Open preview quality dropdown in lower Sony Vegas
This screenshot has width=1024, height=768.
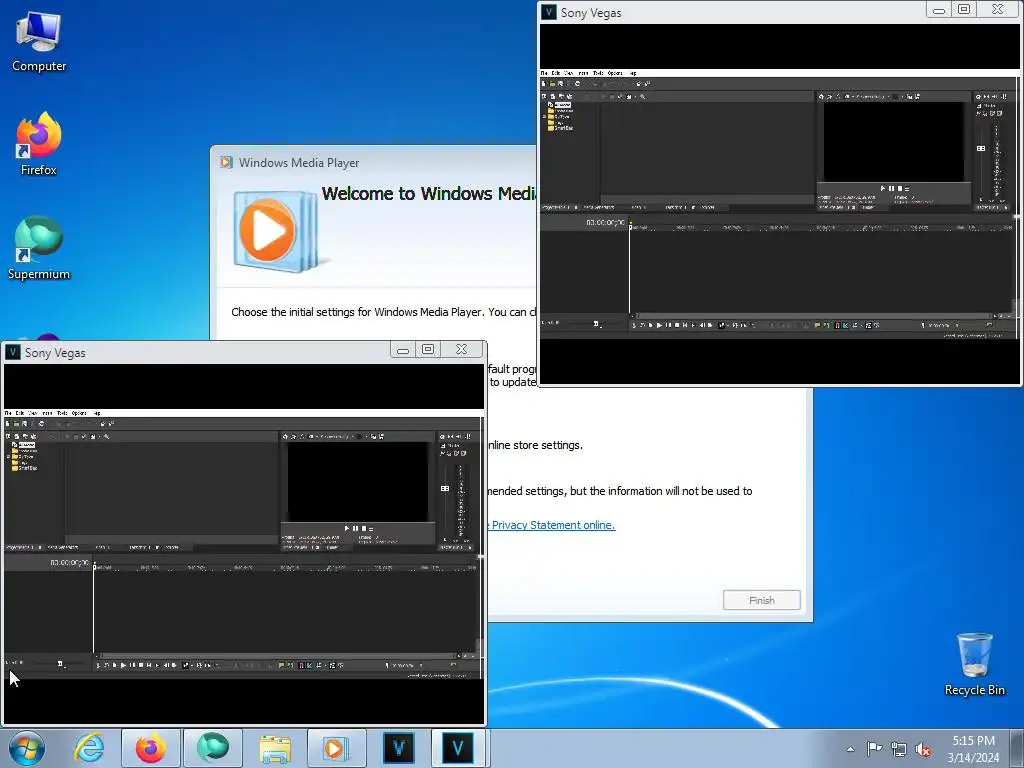pos(336,437)
